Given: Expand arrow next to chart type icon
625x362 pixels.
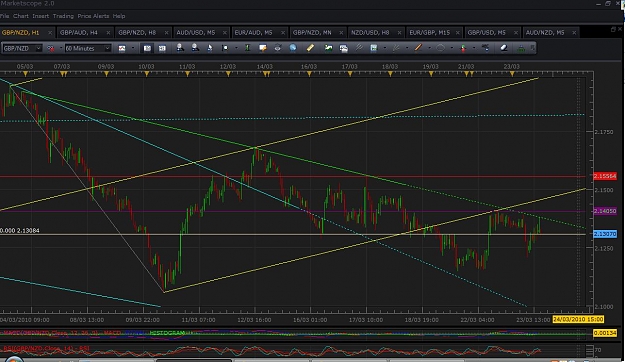Looking at the screenshot, I should click(x=132, y=48).
